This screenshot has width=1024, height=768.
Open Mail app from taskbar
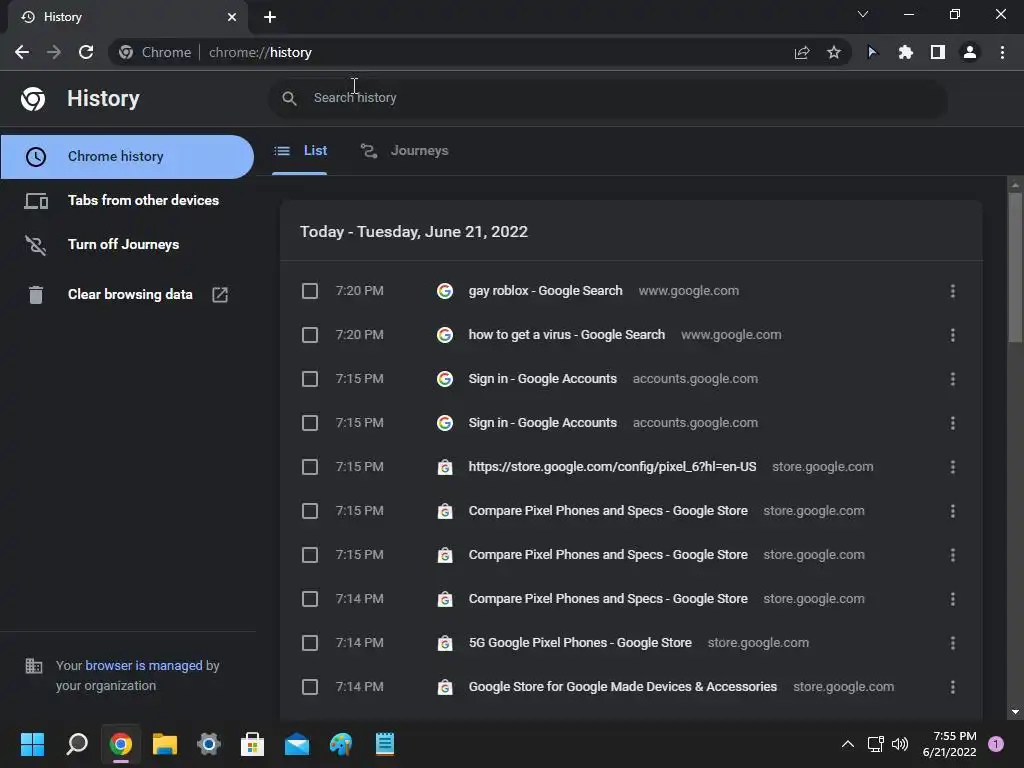click(x=297, y=744)
